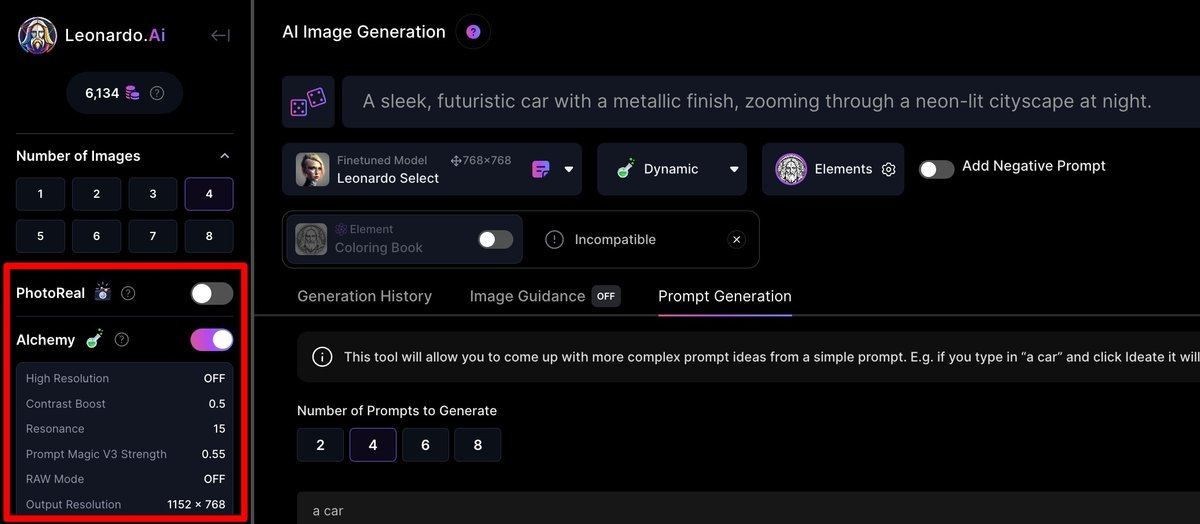
Task: Set number of images to 8
Action: click(208, 236)
